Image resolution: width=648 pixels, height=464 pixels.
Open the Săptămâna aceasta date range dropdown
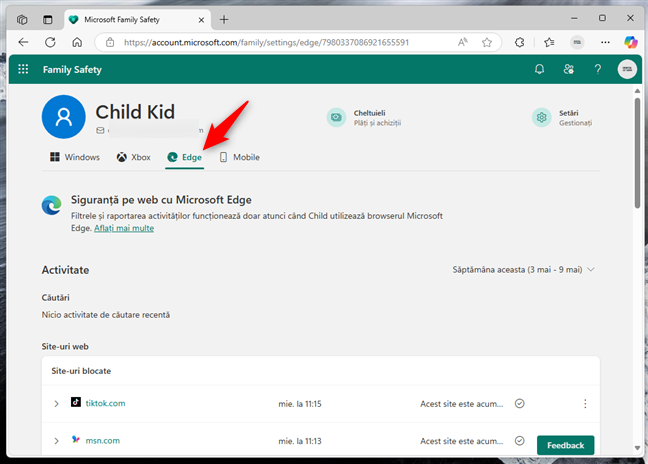524,270
